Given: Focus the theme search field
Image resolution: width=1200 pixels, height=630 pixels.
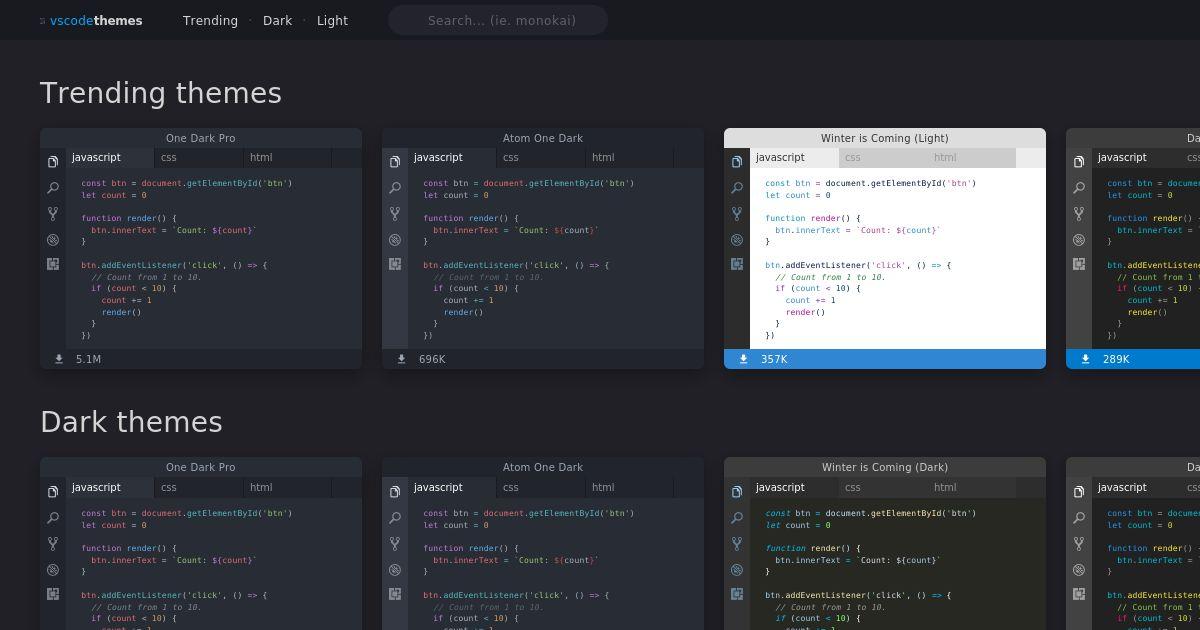Looking at the screenshot, I should pyautogui.click(x=498, y=20).
